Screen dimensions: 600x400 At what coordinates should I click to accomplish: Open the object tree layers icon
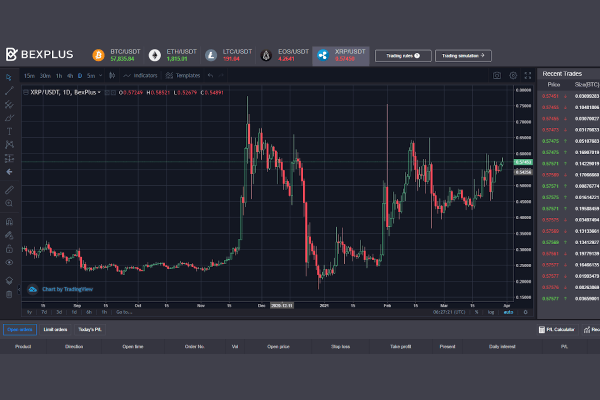click(x=9, y=281)
